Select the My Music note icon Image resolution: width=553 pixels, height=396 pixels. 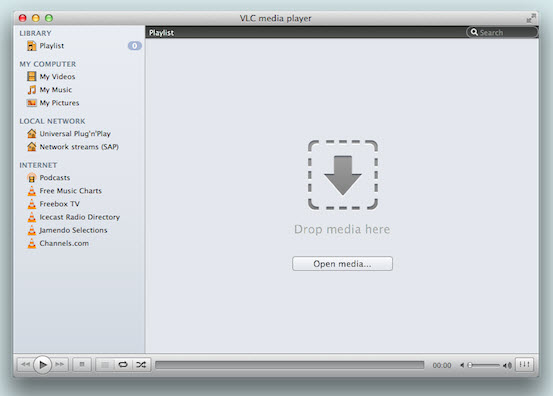pyautogui.click(x=32, y=90)
